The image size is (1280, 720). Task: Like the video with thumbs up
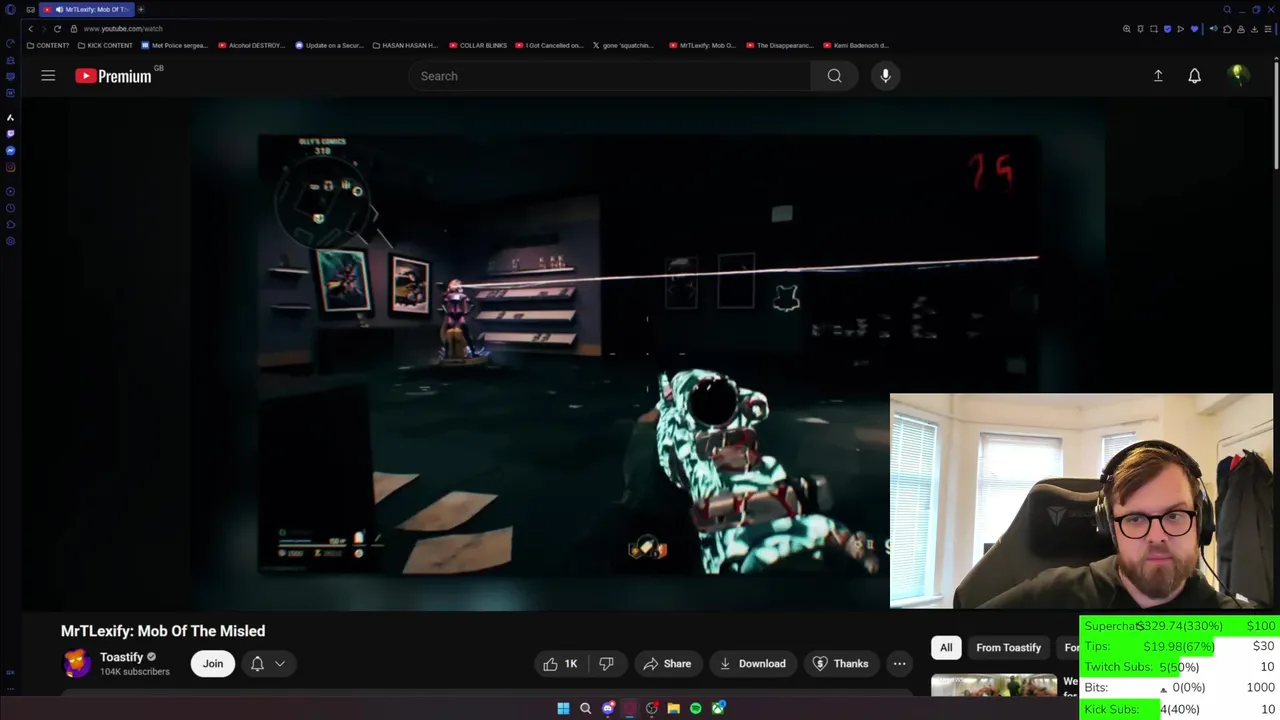pyautogui.click(x=560, y=664)
